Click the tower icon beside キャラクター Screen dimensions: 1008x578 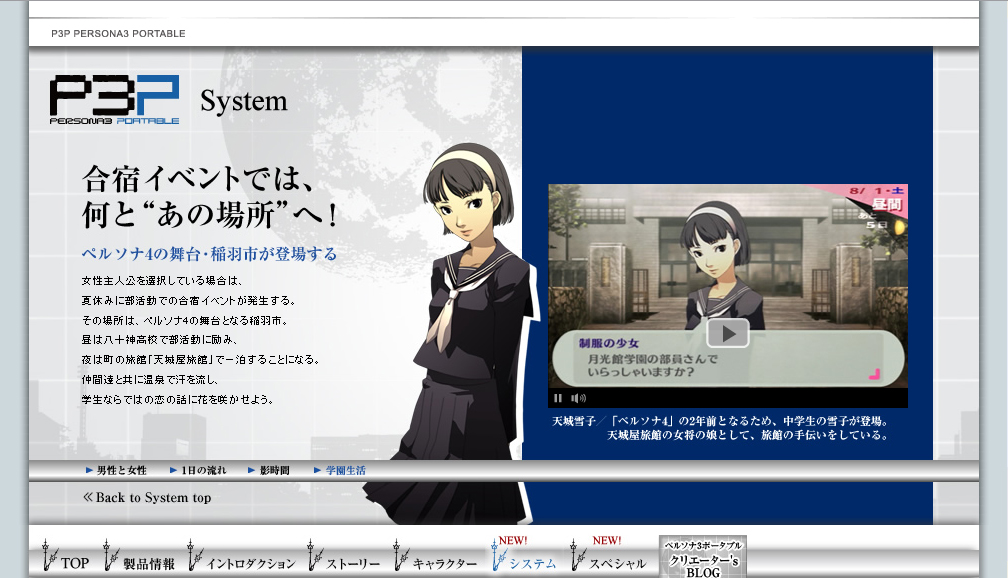coord(400,555)
